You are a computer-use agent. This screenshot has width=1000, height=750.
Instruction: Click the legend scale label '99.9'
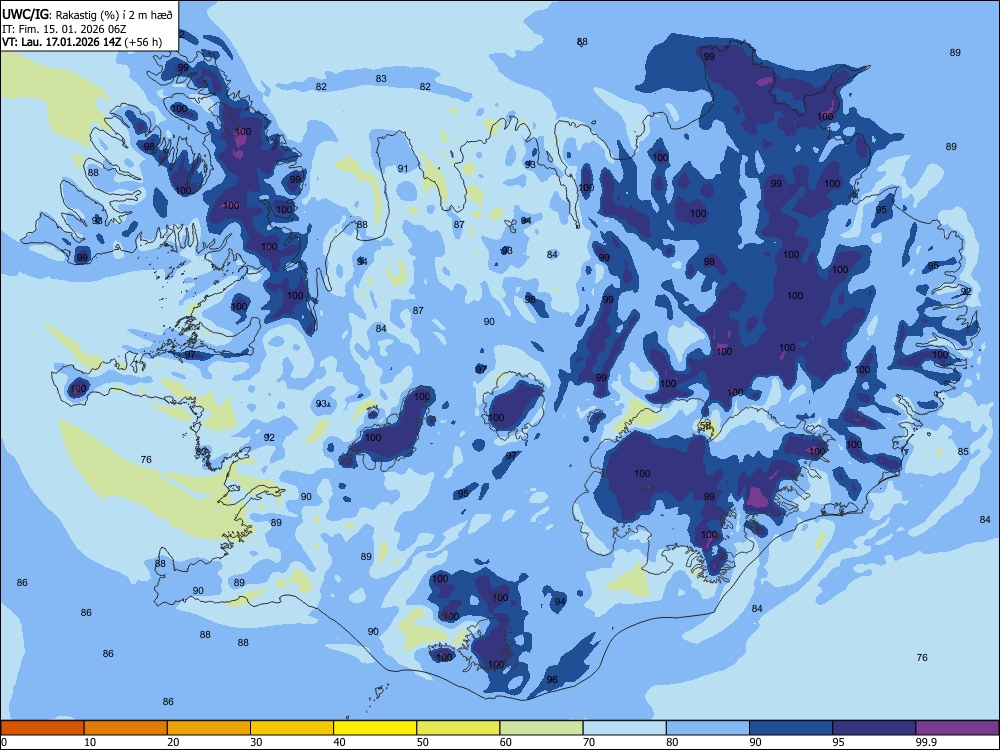coord(925,742)
